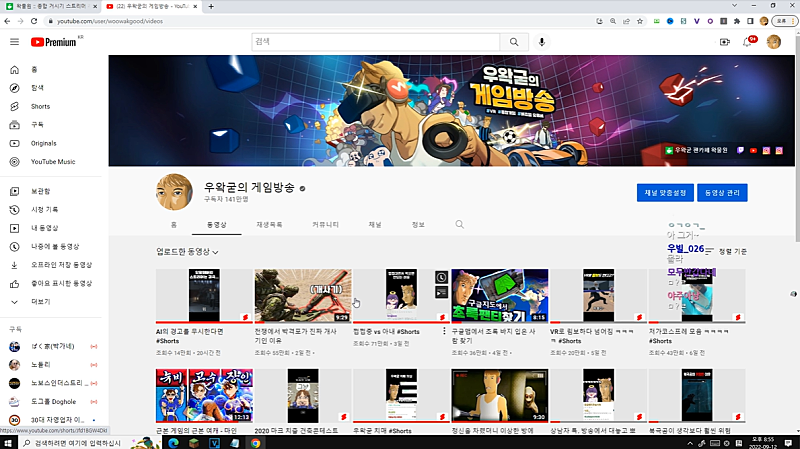Open a new Chrome tab

click(x=211, y=6)
